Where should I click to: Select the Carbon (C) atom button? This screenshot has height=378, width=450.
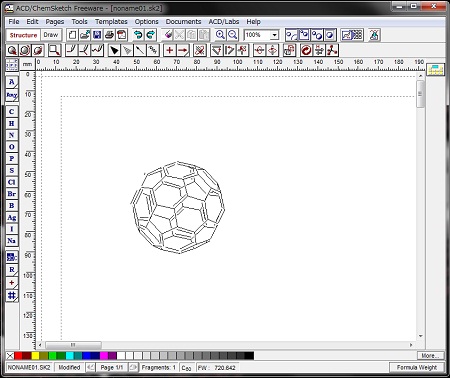pyautogui.click(x=12, y=112)
